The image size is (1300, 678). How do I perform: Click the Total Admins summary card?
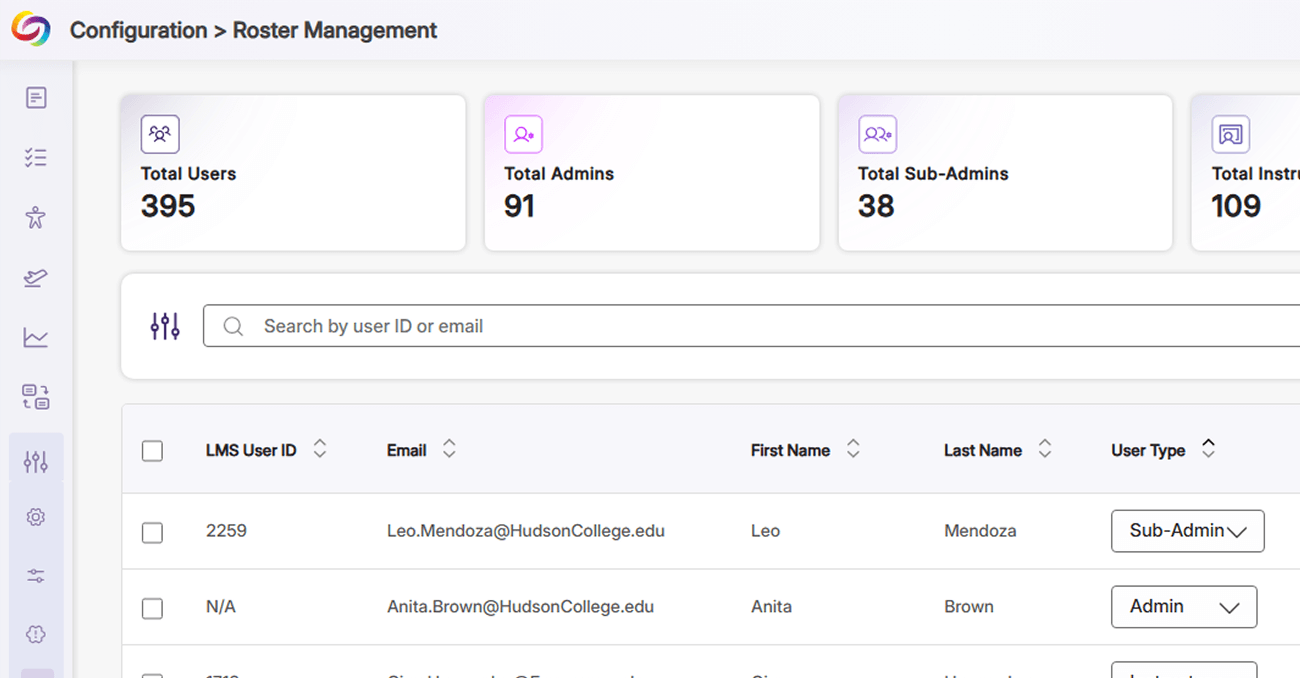(x=651, y=173)
